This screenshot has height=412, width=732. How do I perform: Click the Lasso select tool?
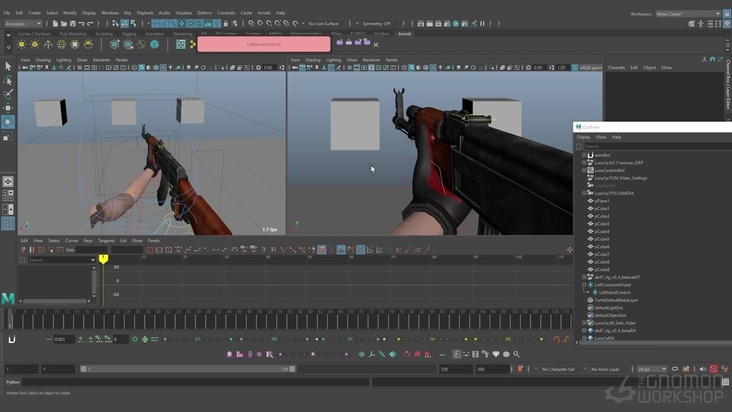(8, 80)
